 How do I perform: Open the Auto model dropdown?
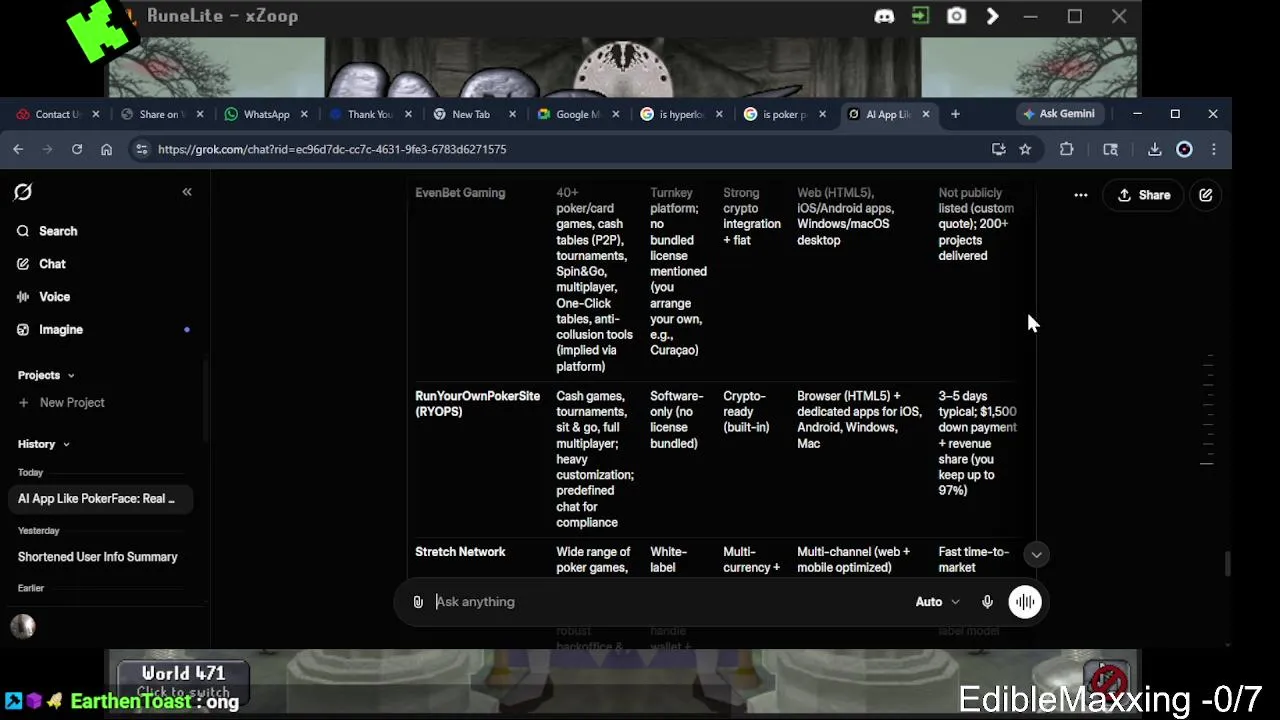(937, 602)
